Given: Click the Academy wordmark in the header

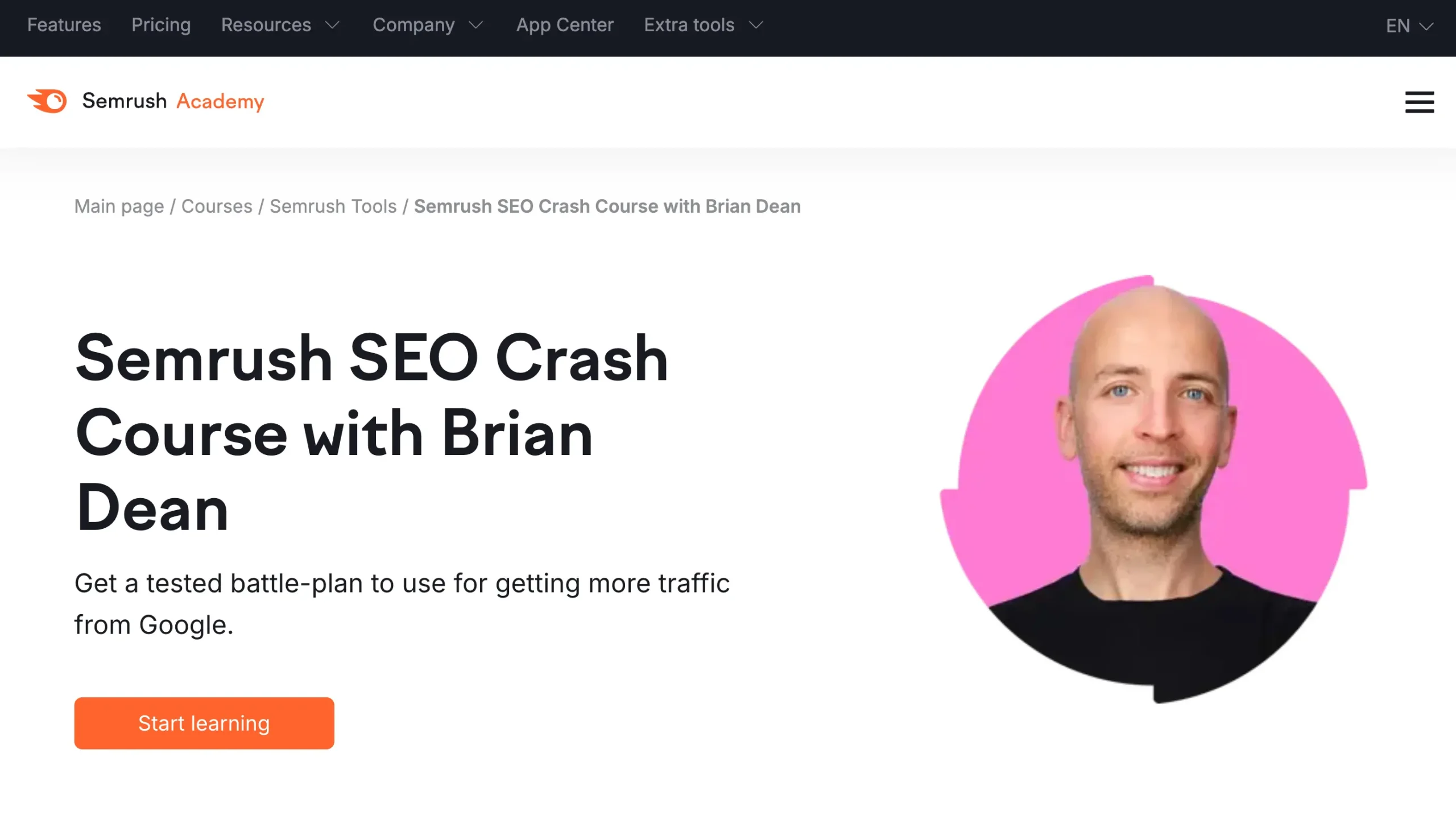Looking at the screenshot, I should (x=220, y=102).
